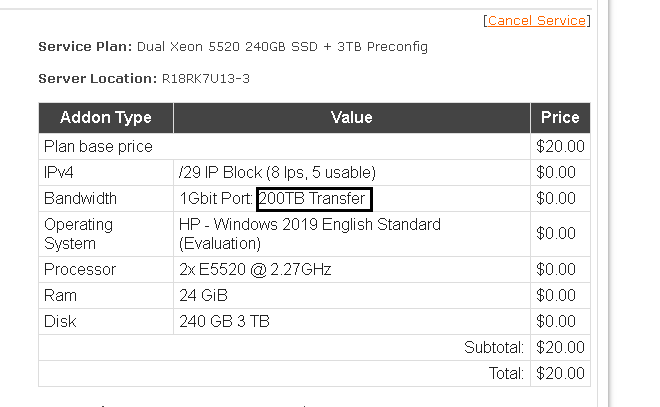The image size is (660, 407).
Task: Select the Processor row label
Action: 80,270
